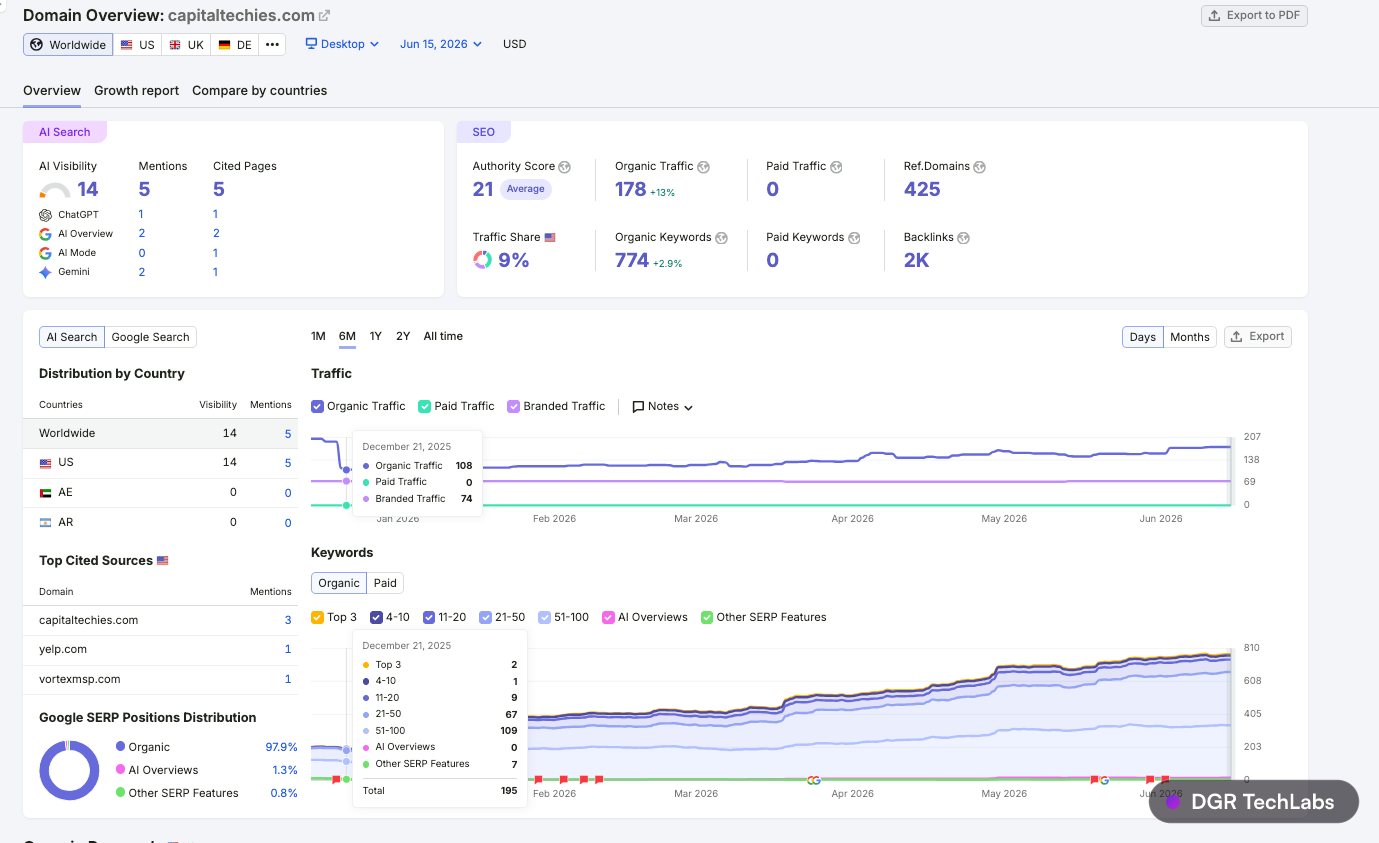Screen dimensions: 1379x843
Task: Click Paid Traffic globe info icon
Action: coord(836,167)
